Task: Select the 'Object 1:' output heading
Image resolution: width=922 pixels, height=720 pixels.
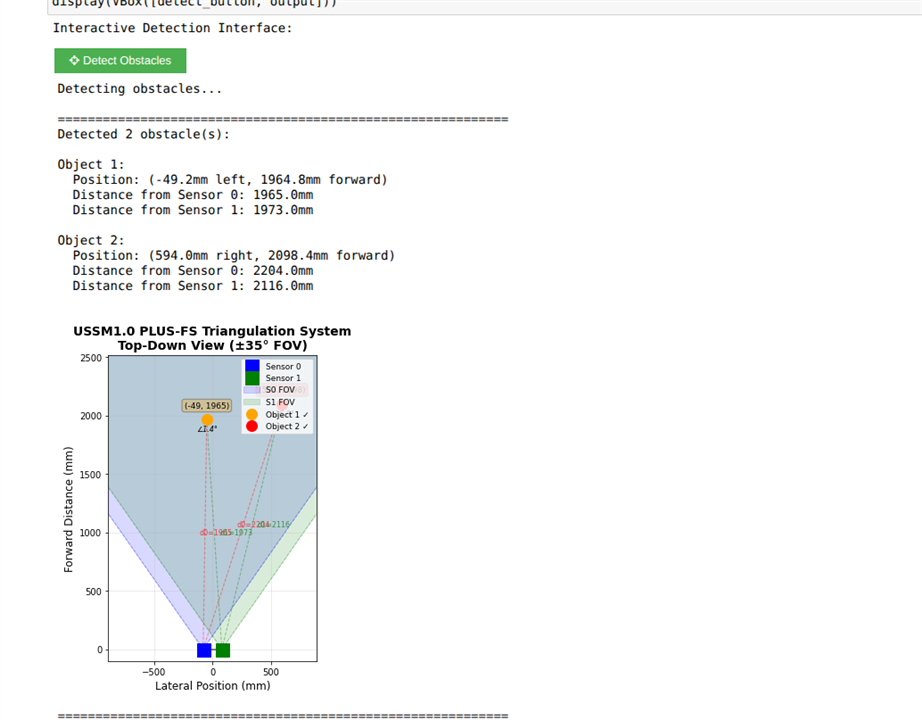Action: 91,165
